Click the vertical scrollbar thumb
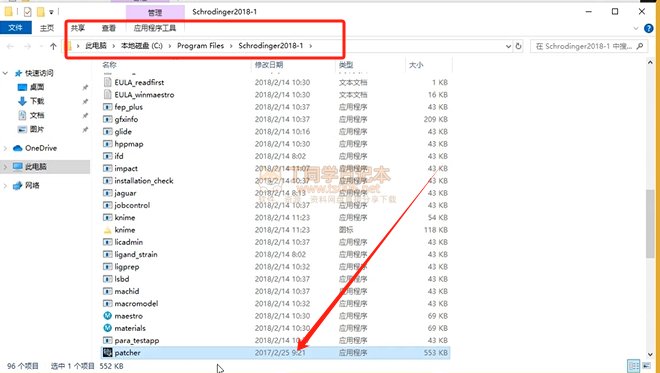 [x=649, y=224]
